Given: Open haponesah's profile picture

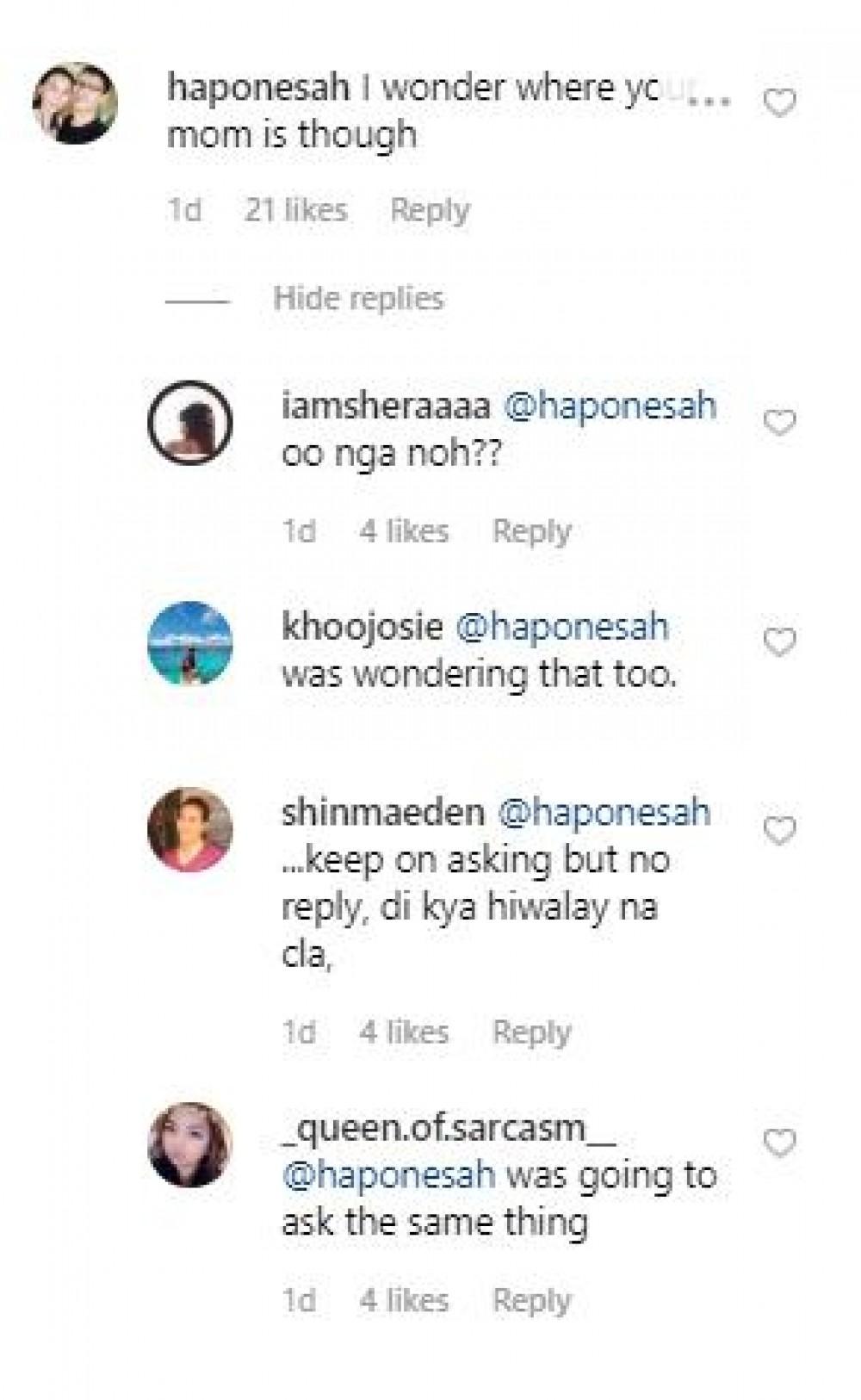Looking at the screenshot, I should point(75,103).
